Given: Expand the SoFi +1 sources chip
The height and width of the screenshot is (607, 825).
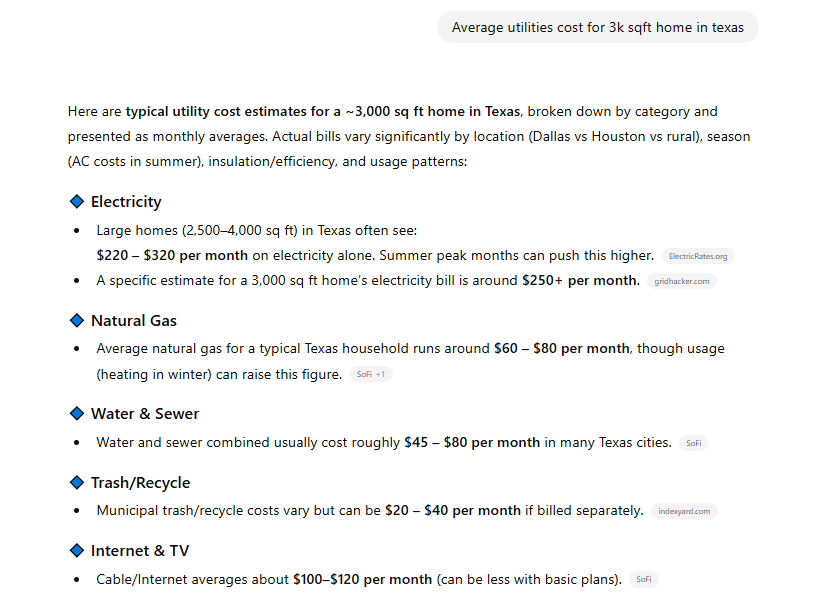Looking at the screenshot, I should coord(372,375).
